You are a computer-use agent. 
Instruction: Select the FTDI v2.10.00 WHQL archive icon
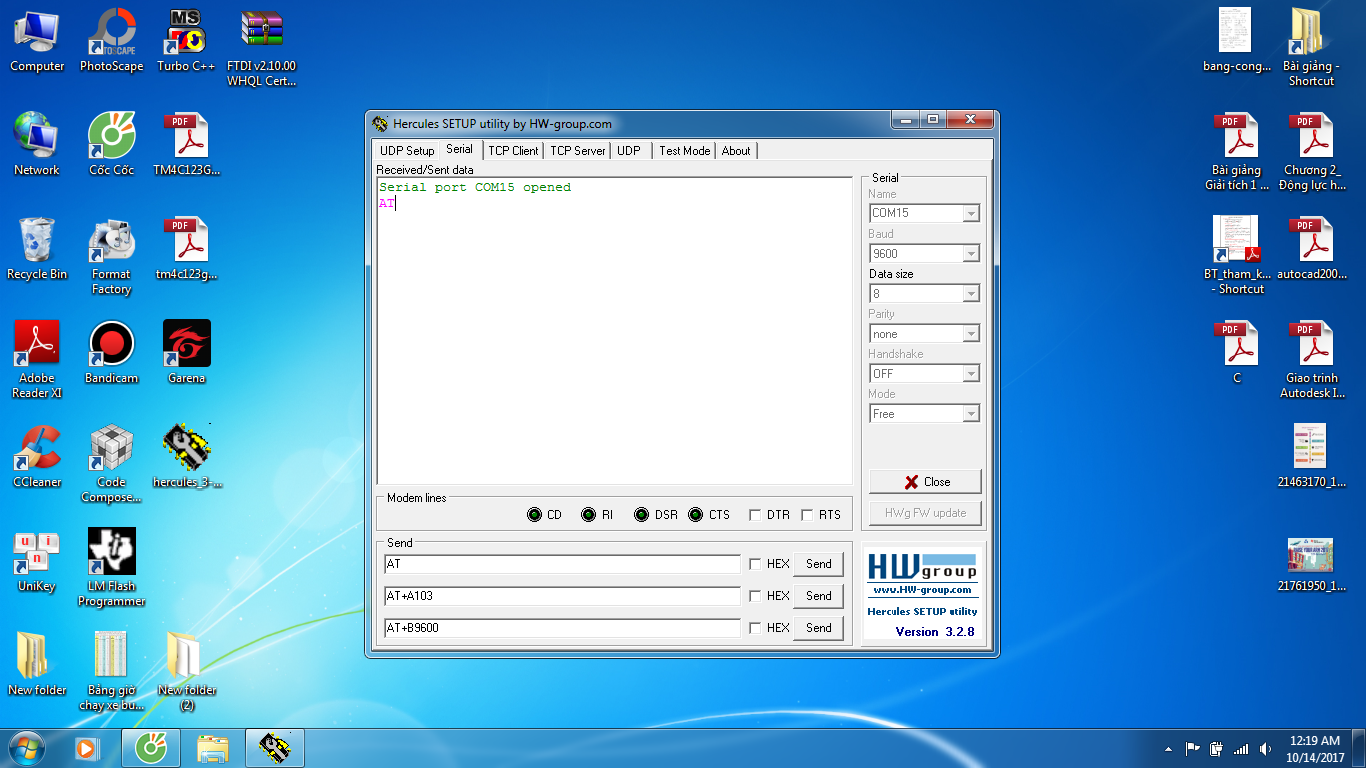coord(262,48)
